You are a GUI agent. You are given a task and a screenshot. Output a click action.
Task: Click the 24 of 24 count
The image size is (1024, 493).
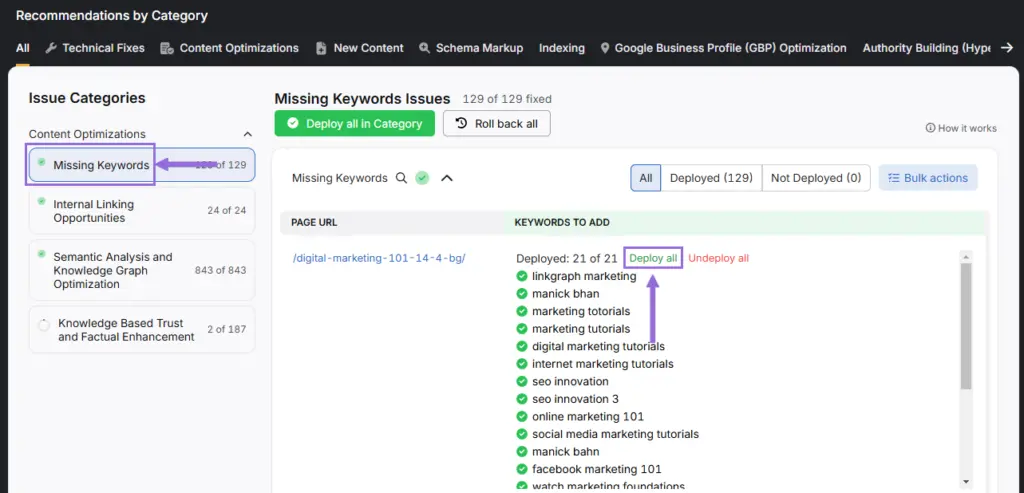tap(227, 210)
